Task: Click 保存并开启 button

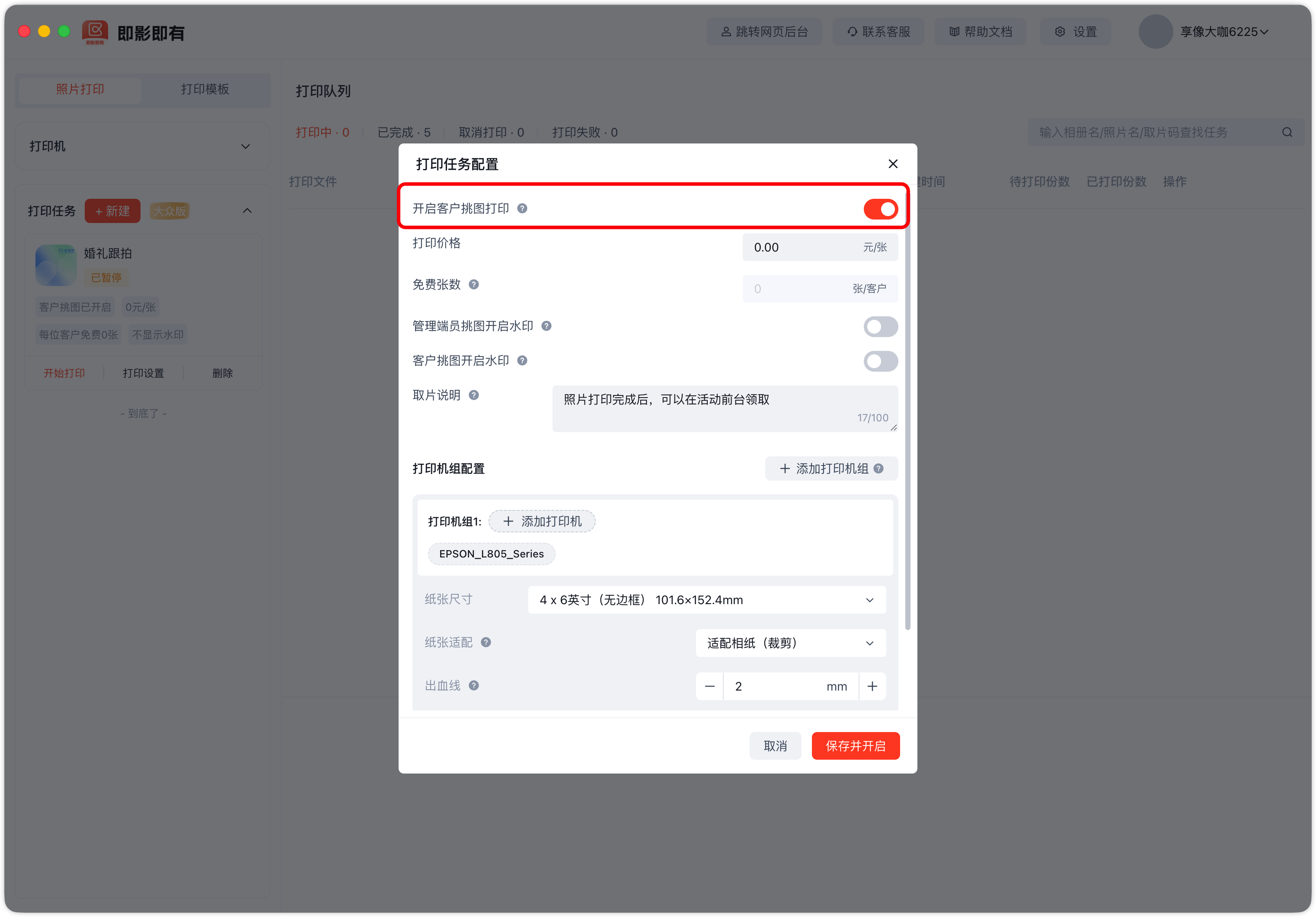Action: 855,746
